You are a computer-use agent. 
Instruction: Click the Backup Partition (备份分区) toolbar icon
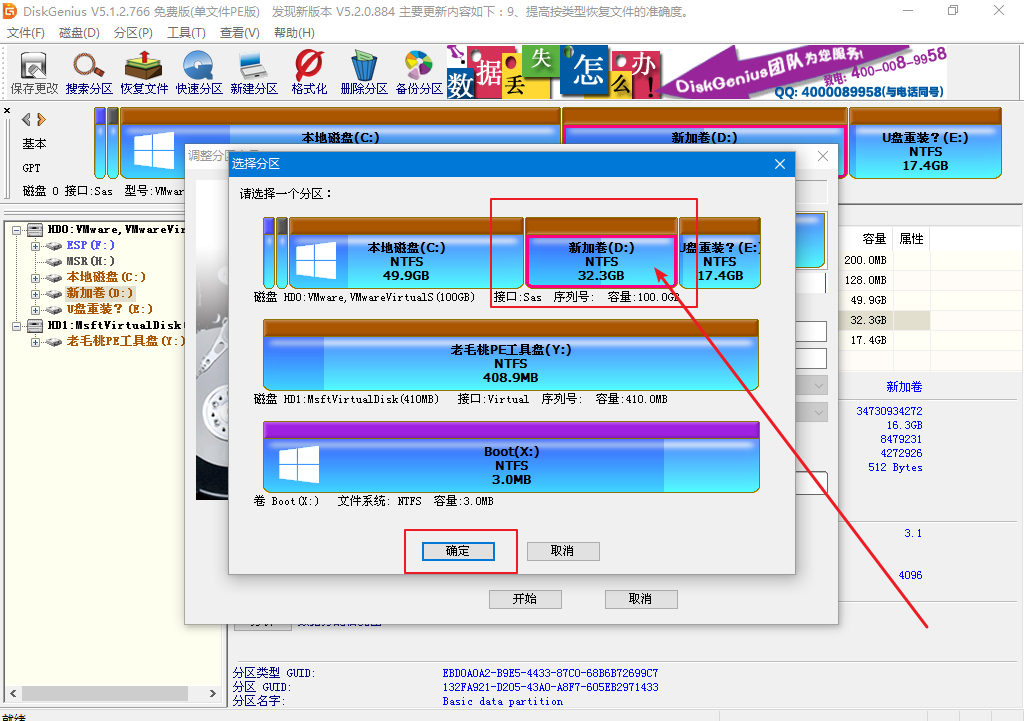click(419, 72)
